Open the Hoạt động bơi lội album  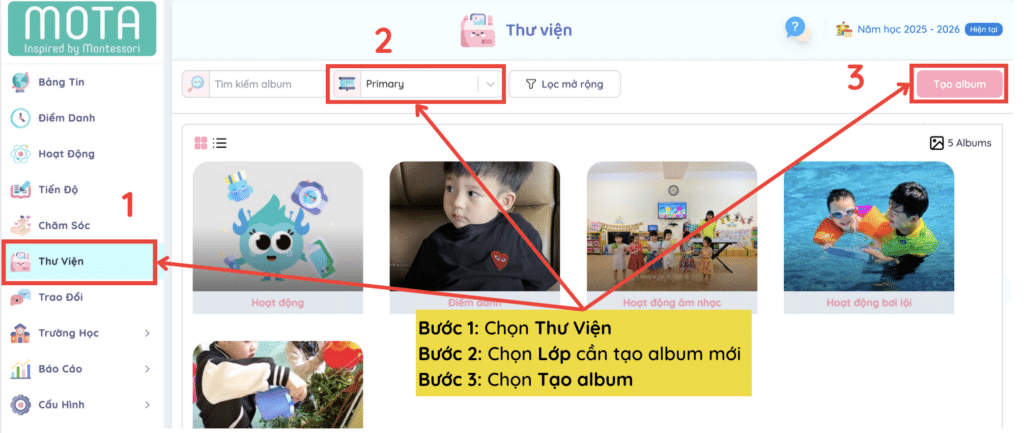pyautogui.click(x=869, y=238)
